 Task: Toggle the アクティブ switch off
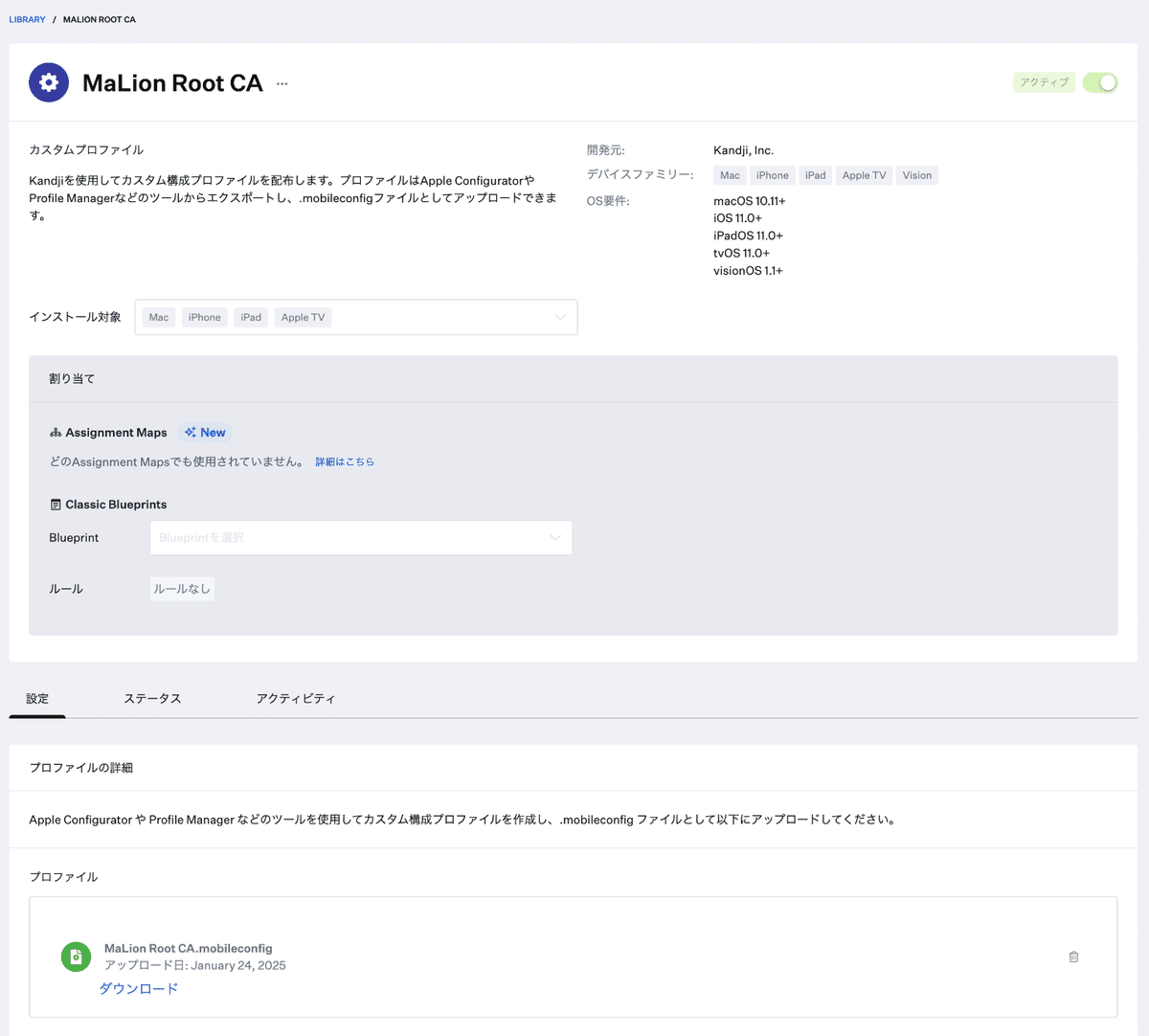(1099, 82)
